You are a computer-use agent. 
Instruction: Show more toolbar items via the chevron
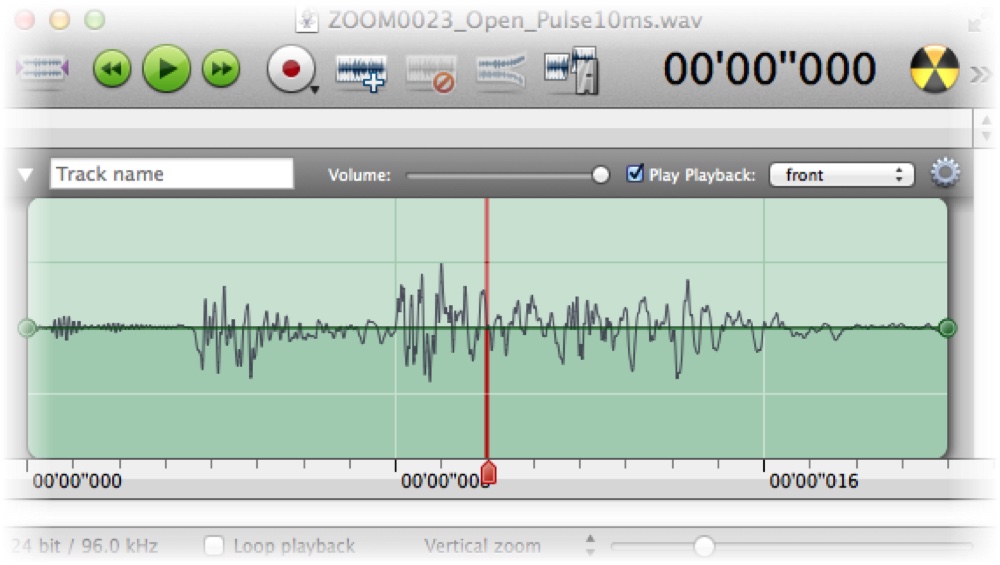(980, 74)
